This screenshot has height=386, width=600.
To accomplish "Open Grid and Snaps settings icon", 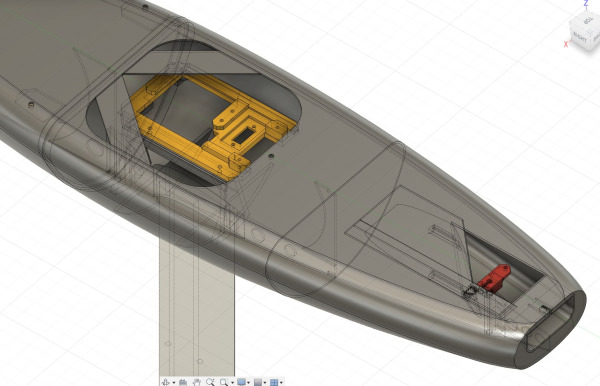I will click(x=258, y=382).
